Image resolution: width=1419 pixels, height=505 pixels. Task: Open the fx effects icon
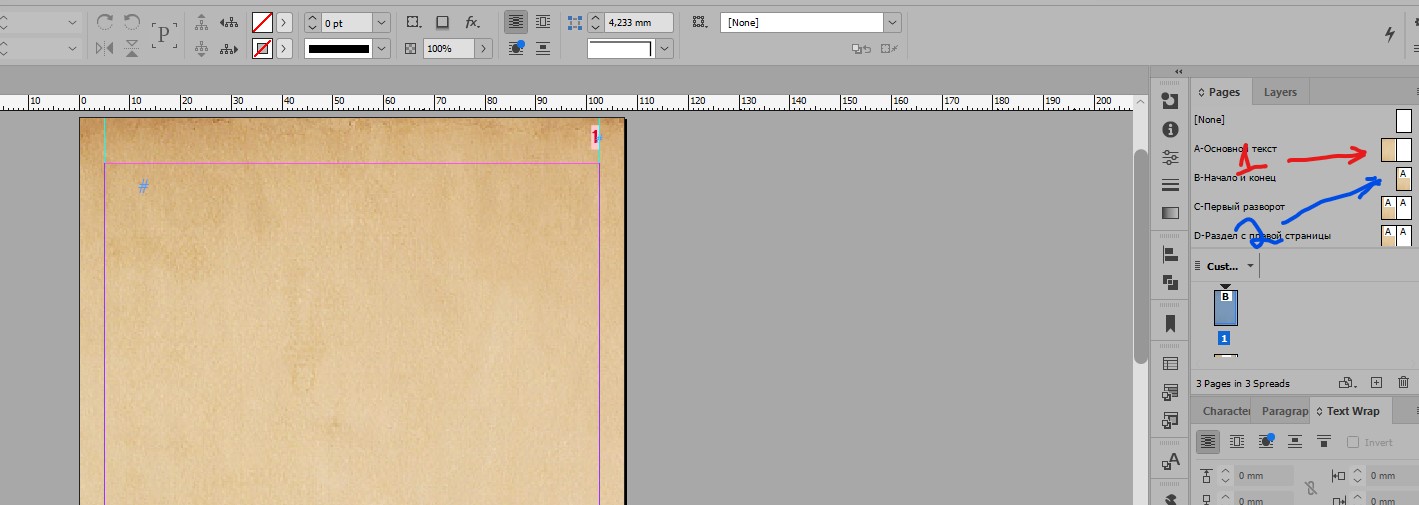pos(473,22)
